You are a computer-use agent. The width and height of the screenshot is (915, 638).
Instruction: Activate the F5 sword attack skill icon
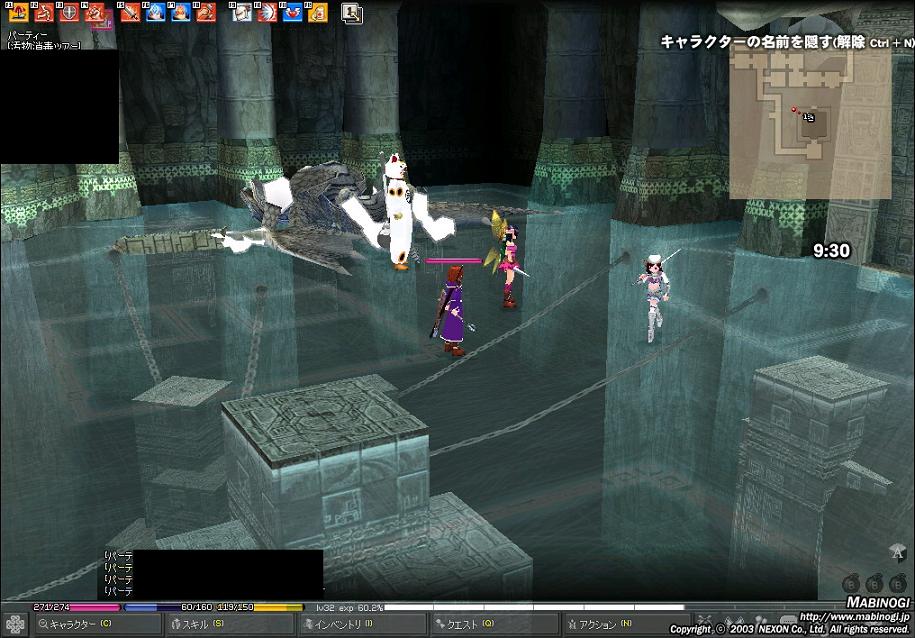click(x=130, y=12)
